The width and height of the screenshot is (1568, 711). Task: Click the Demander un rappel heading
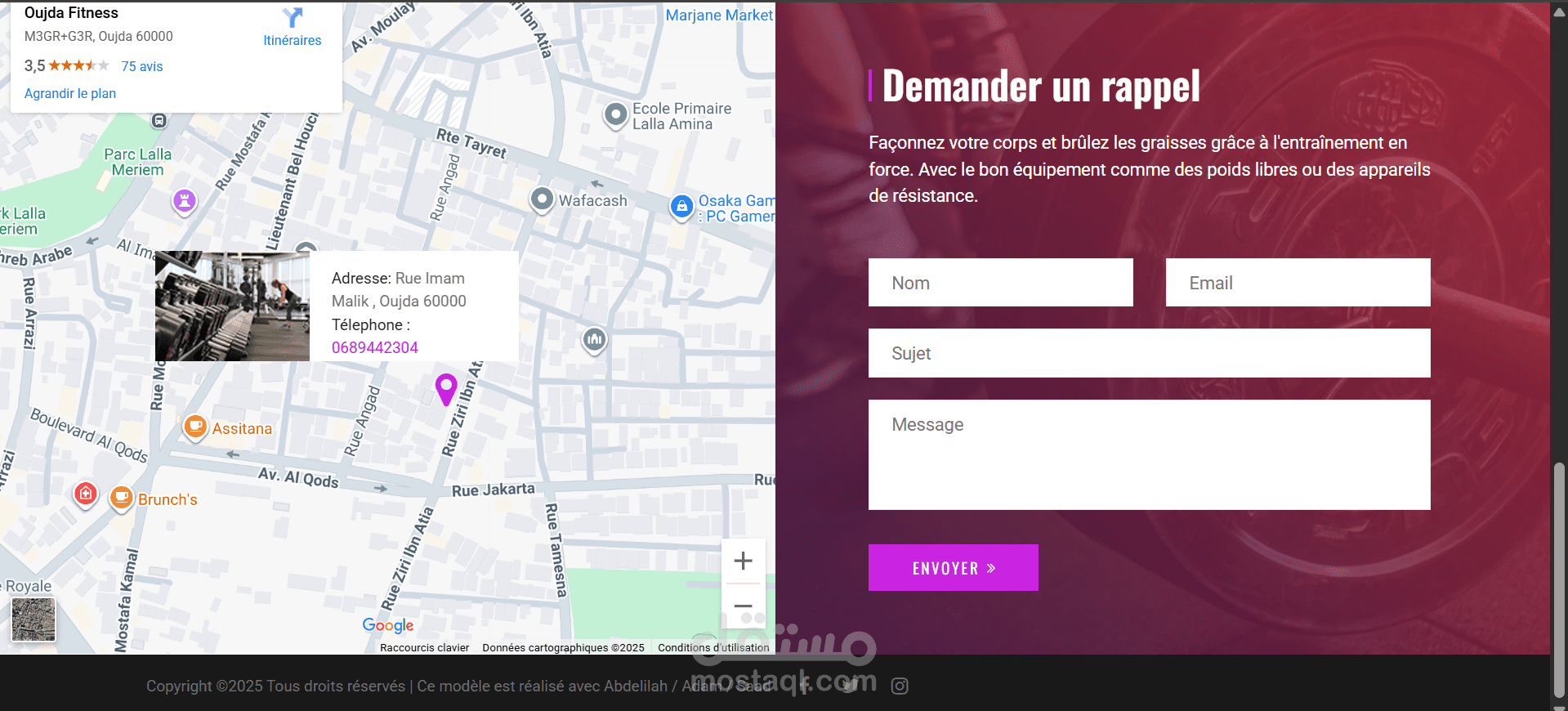(x=1041, y=87)
